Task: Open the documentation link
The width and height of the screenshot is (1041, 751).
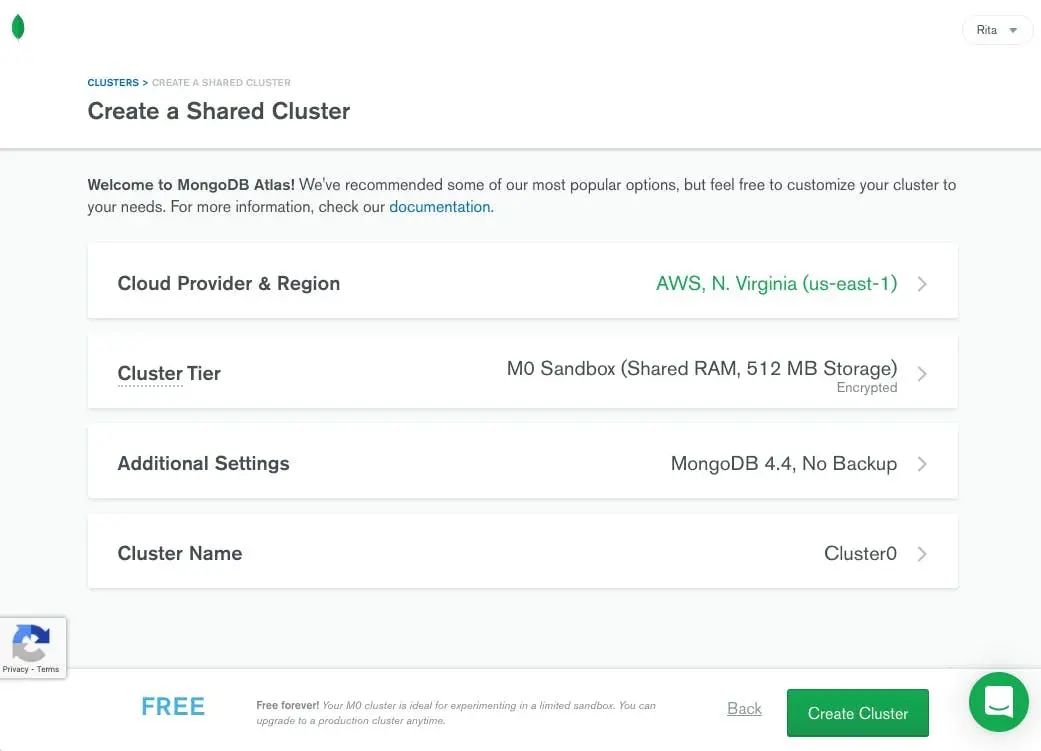Action: [440, 207]
